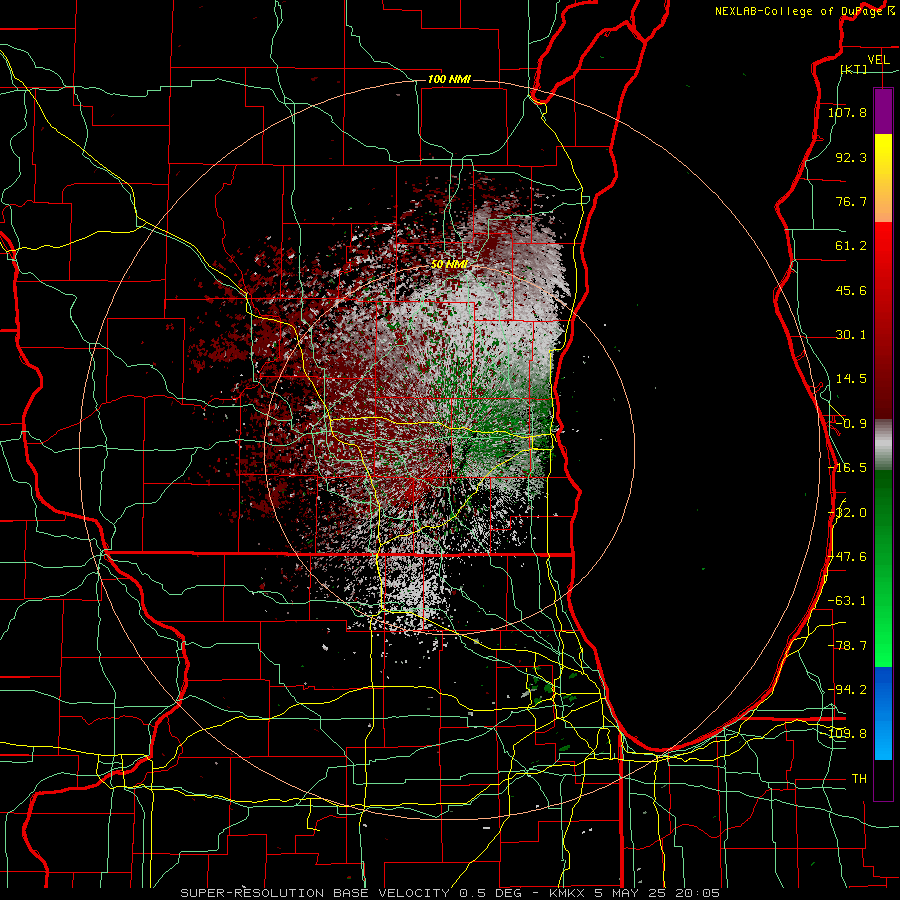The width and height of the screenshot is (900, 900).
Task: Click the -78.7 velocity scale value
Action: click(847, 645)
